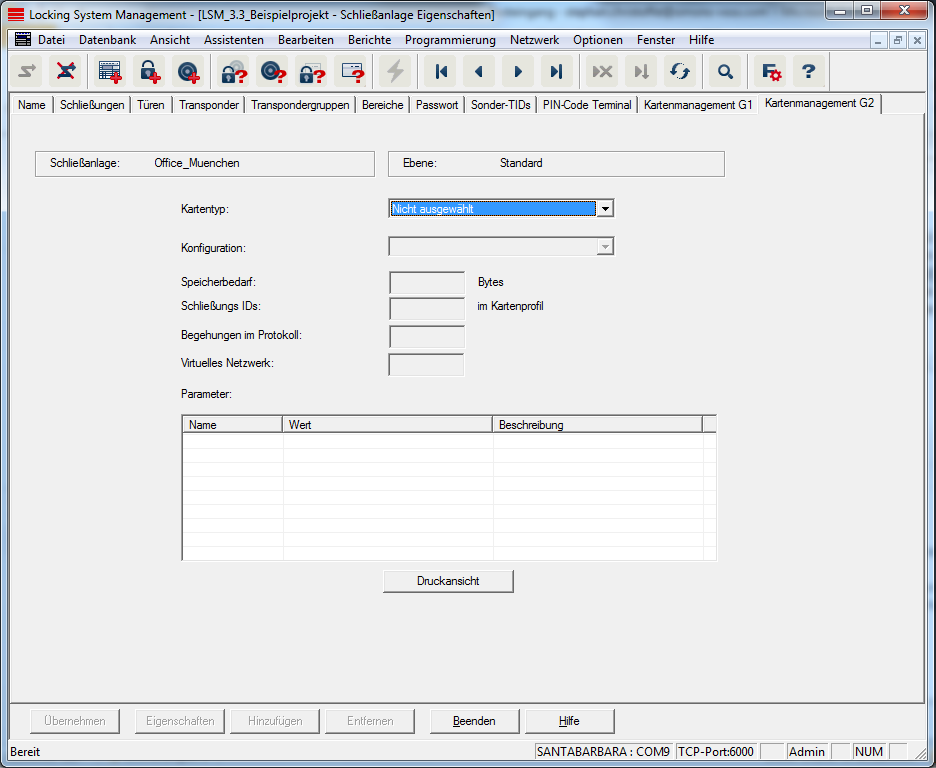Viewport: 936px width, 768px height.
Task: Click the new locking system toolbar icon
Action: (x=110, y=71)
